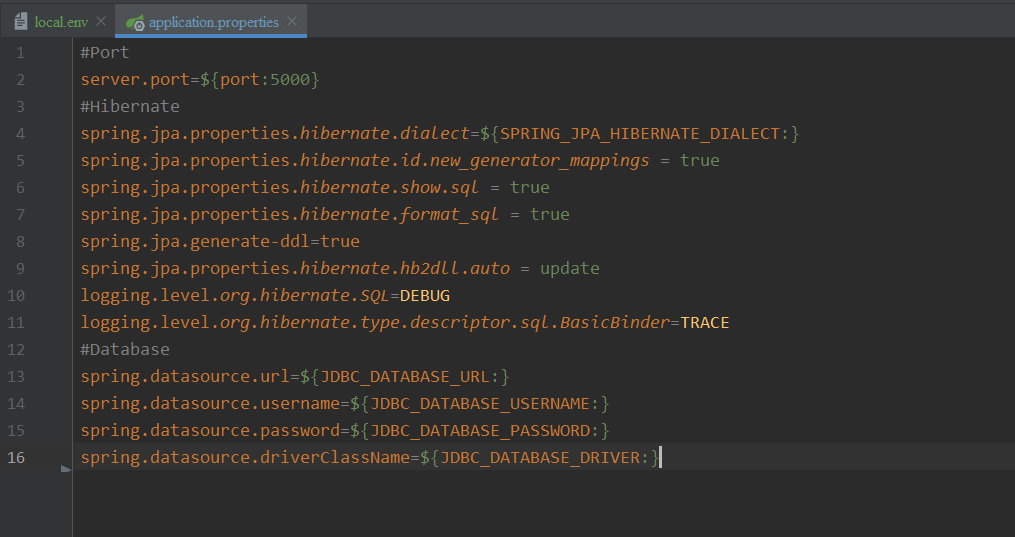Click the SPRING_JPA_HIBERNATE_DIALECT placeholder
This screenshot has height=537, width=1015.
(639, 133)
